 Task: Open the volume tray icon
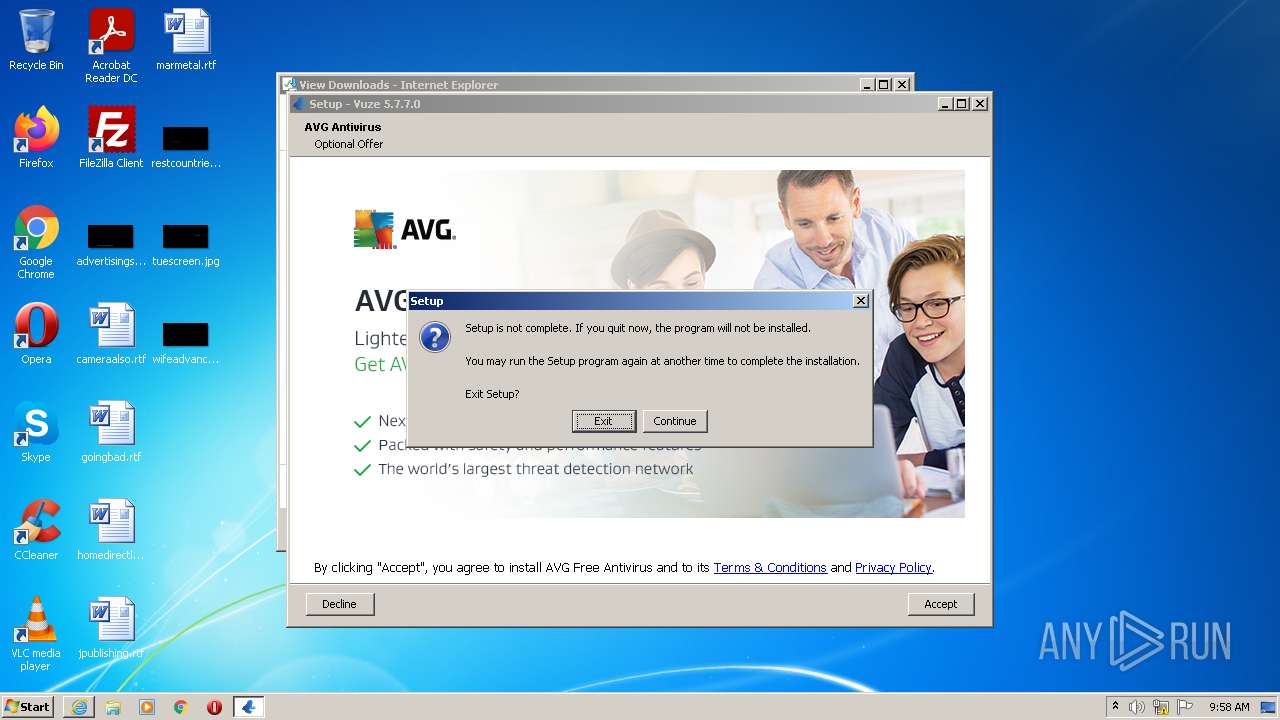pyautogui.click(x=1137, y=707)
